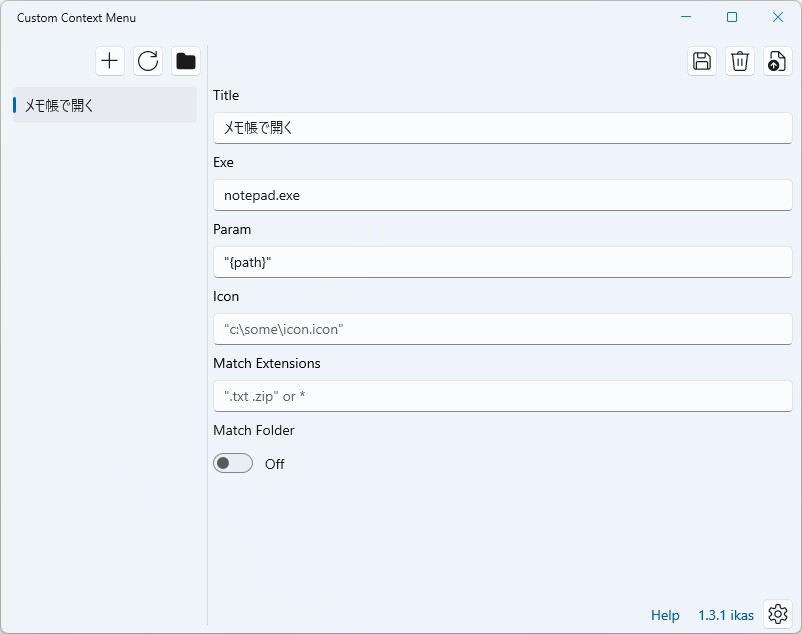
Task: Click the Match Extensions input field
Action: 501,396
